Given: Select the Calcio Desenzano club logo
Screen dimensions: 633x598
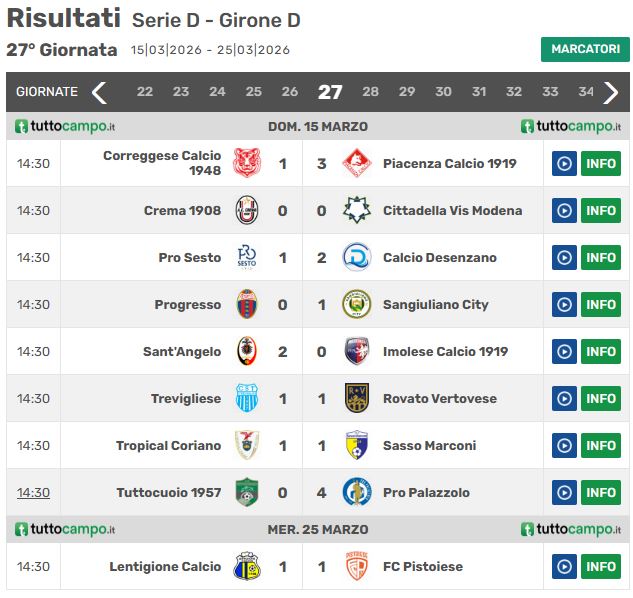Looking at the screenshot, I should (x=356, y=258).
